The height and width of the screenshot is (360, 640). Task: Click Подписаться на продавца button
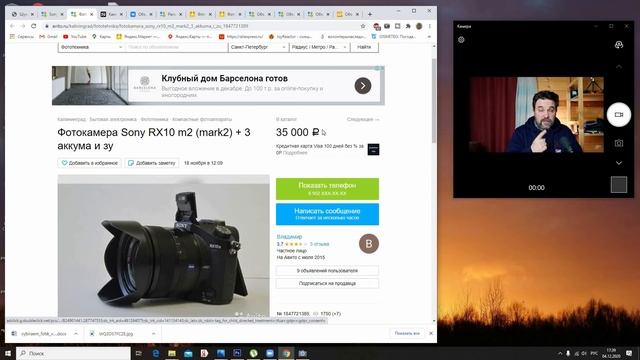[x=327, y=283]
